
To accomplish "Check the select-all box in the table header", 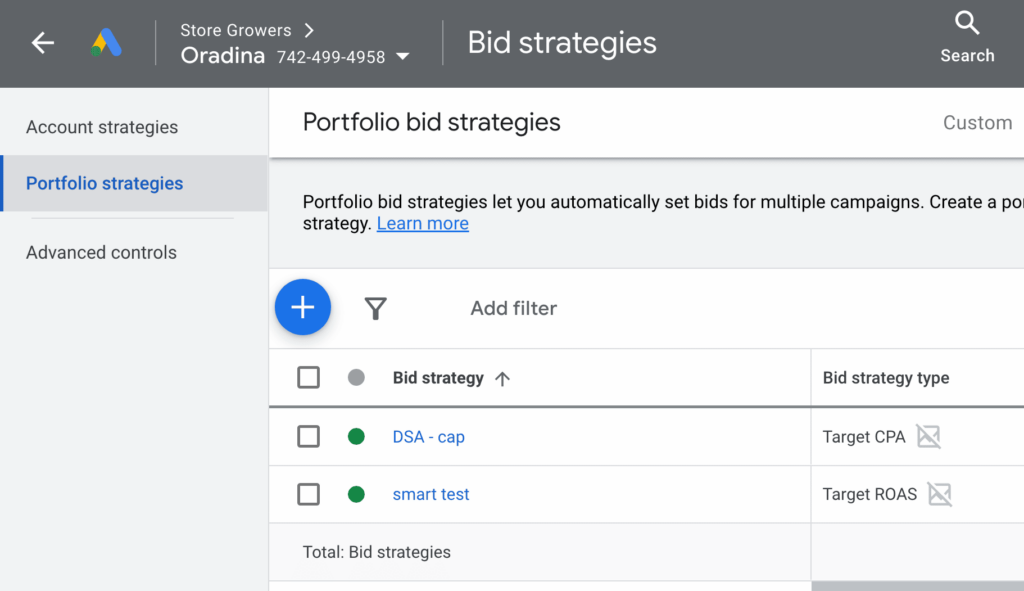I will [308, 377].
